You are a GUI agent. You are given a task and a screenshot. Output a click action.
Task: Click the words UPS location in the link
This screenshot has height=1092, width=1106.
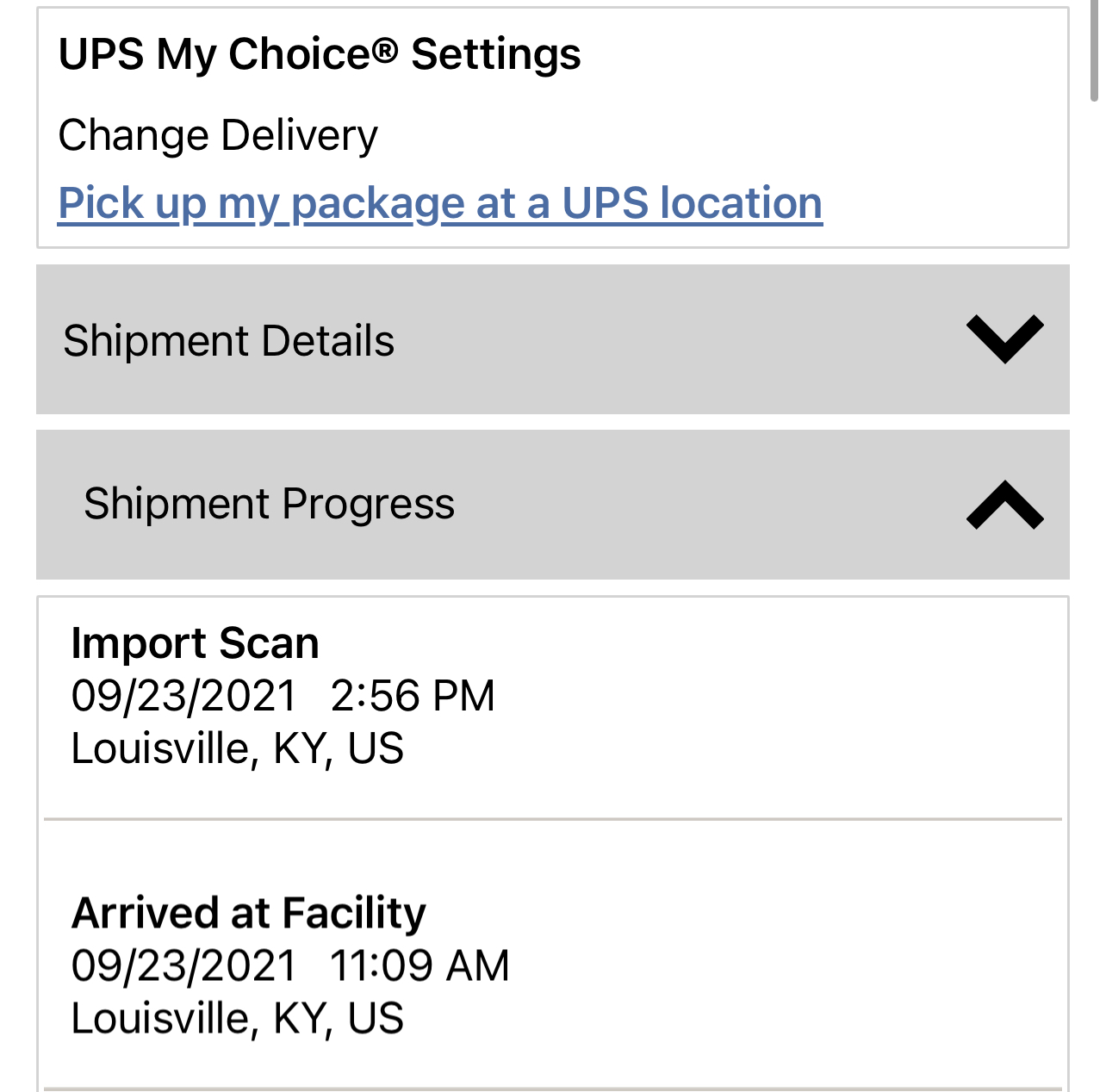692,203
